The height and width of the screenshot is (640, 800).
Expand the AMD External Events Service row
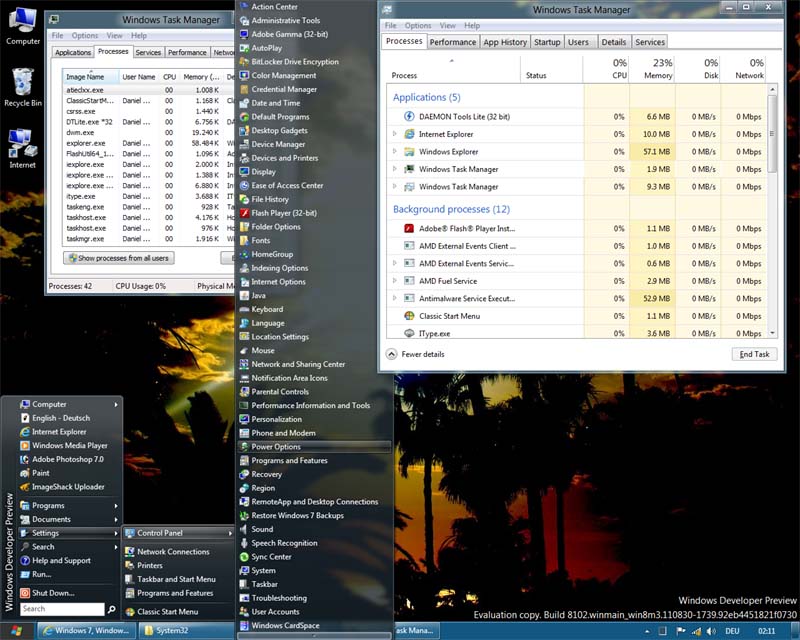tap(394, 263)
